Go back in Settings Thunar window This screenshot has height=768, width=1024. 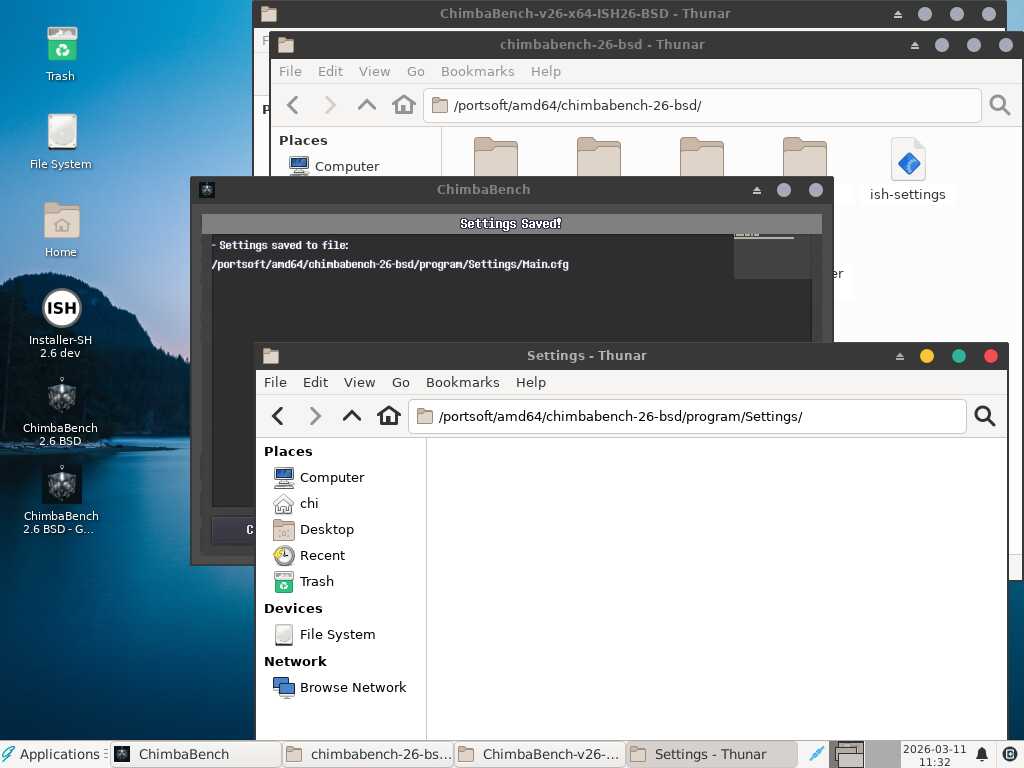tap(278, 416)
